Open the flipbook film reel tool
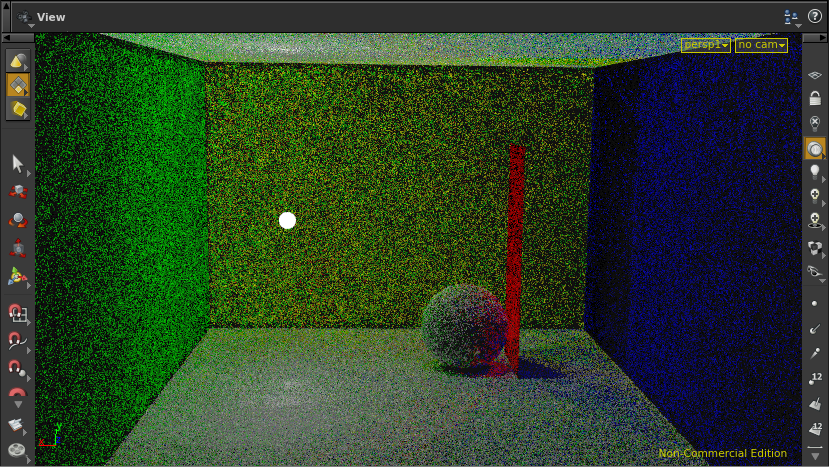The image size is (829, 467). tap(17, 451)
